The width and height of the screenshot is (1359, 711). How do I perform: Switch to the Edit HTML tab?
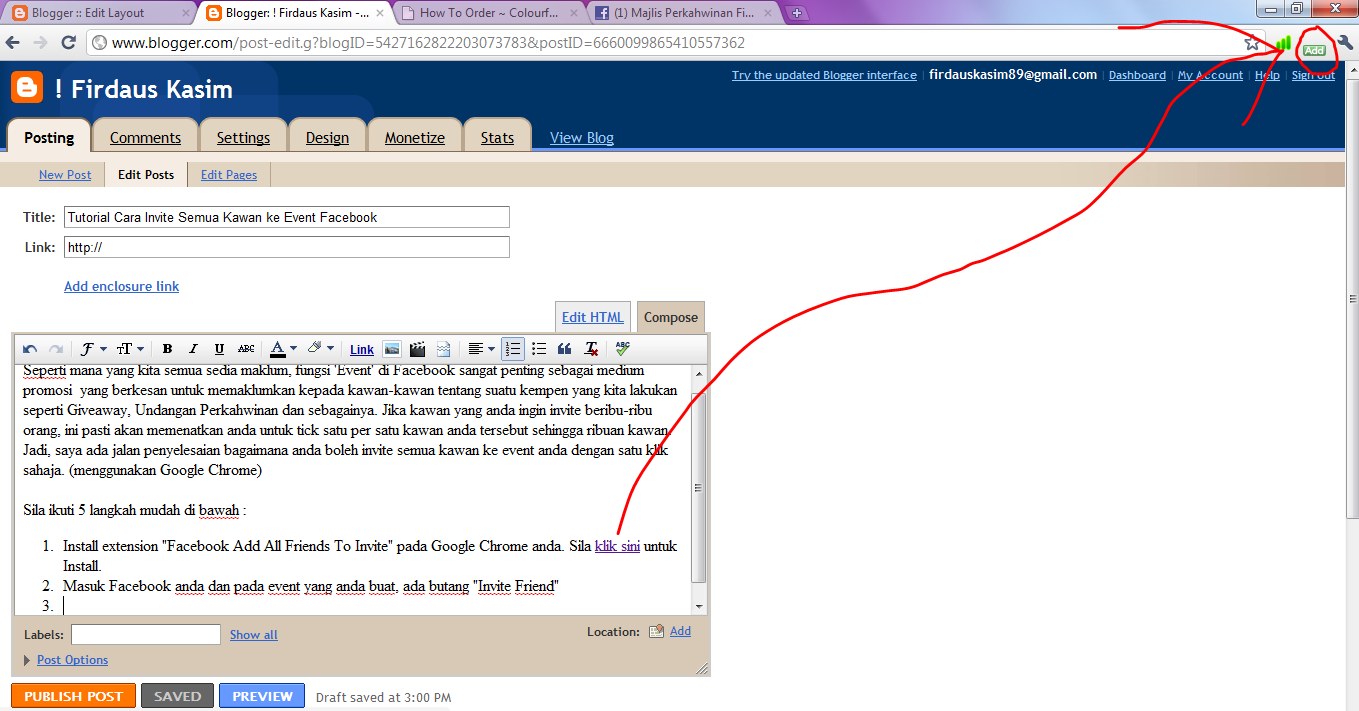[x=593, y=317]
